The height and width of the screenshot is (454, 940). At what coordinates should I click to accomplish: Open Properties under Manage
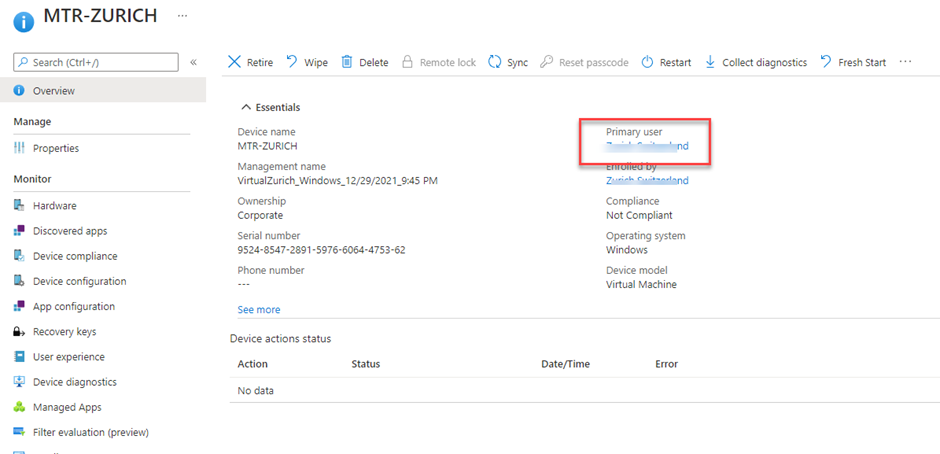pos(56,148)
